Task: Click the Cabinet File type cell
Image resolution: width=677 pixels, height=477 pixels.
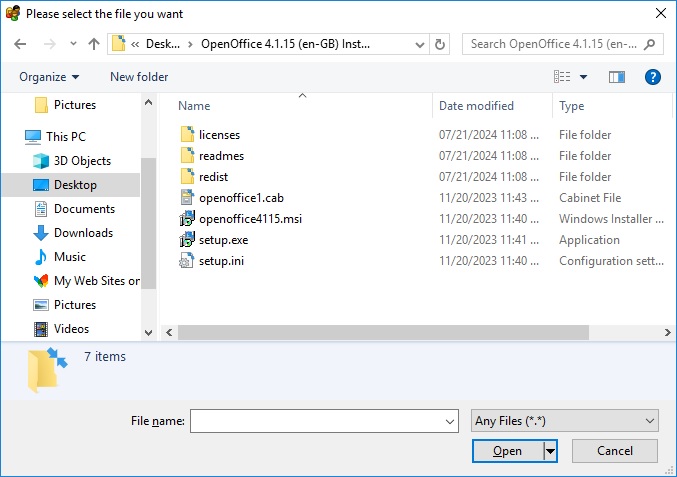Action: point(590,198)
